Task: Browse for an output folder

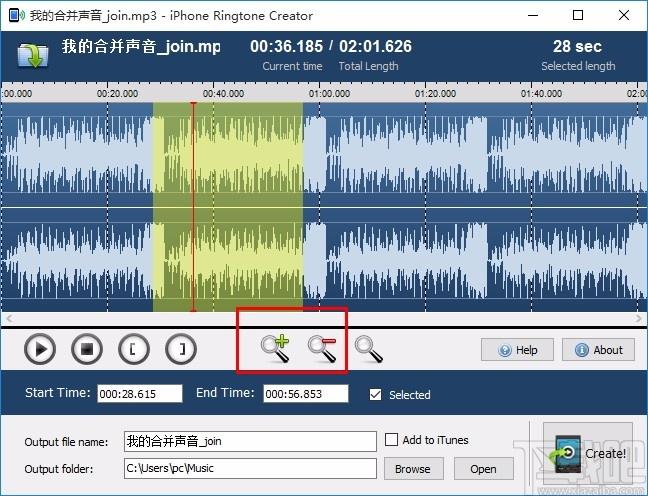Action: pyautogui.click(x=412, y=468)
